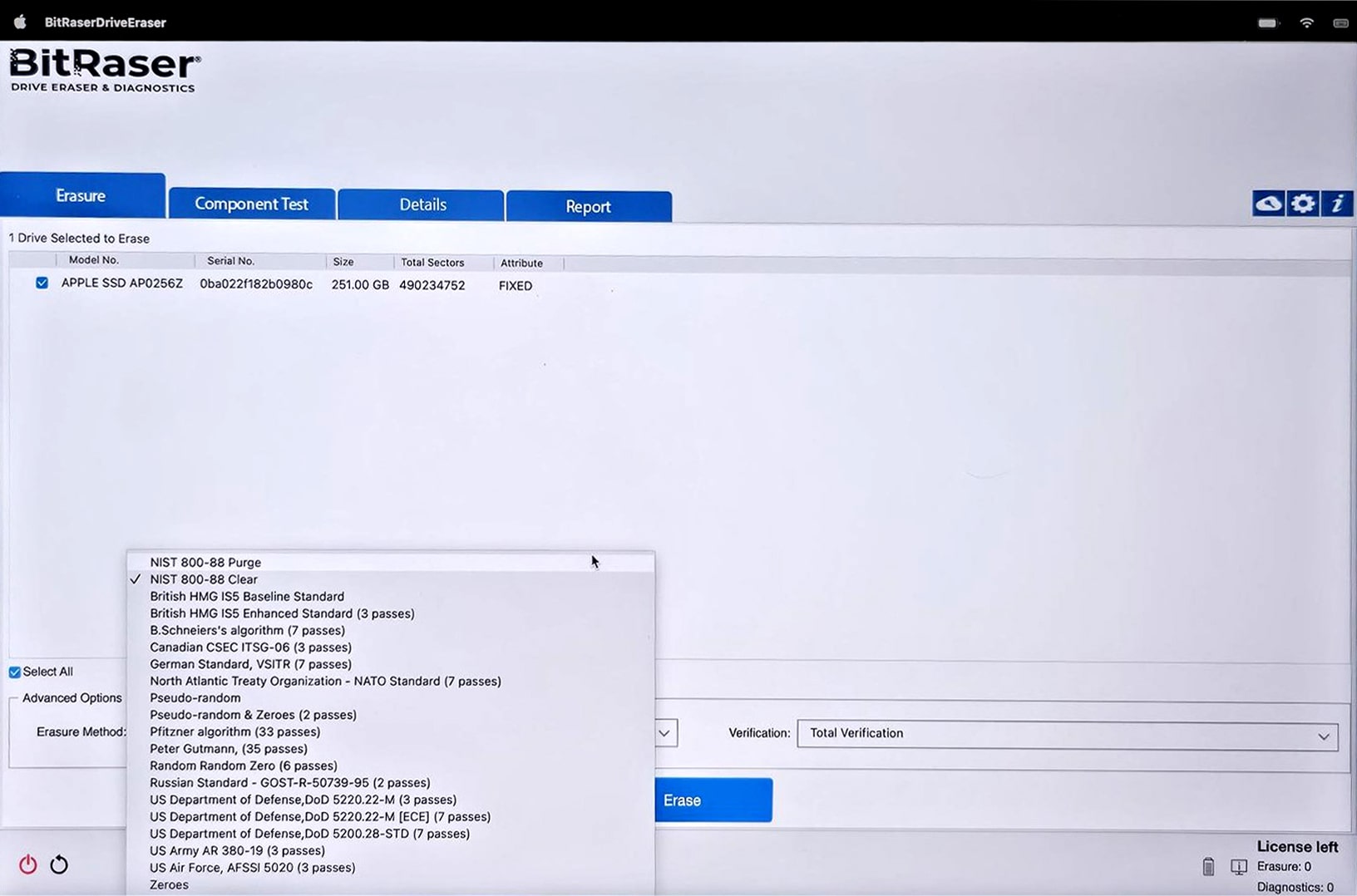Viewport: 1357px width, 896px height.
Task: Click the keyboard icon in menu bar
Action: (1340, 22)
